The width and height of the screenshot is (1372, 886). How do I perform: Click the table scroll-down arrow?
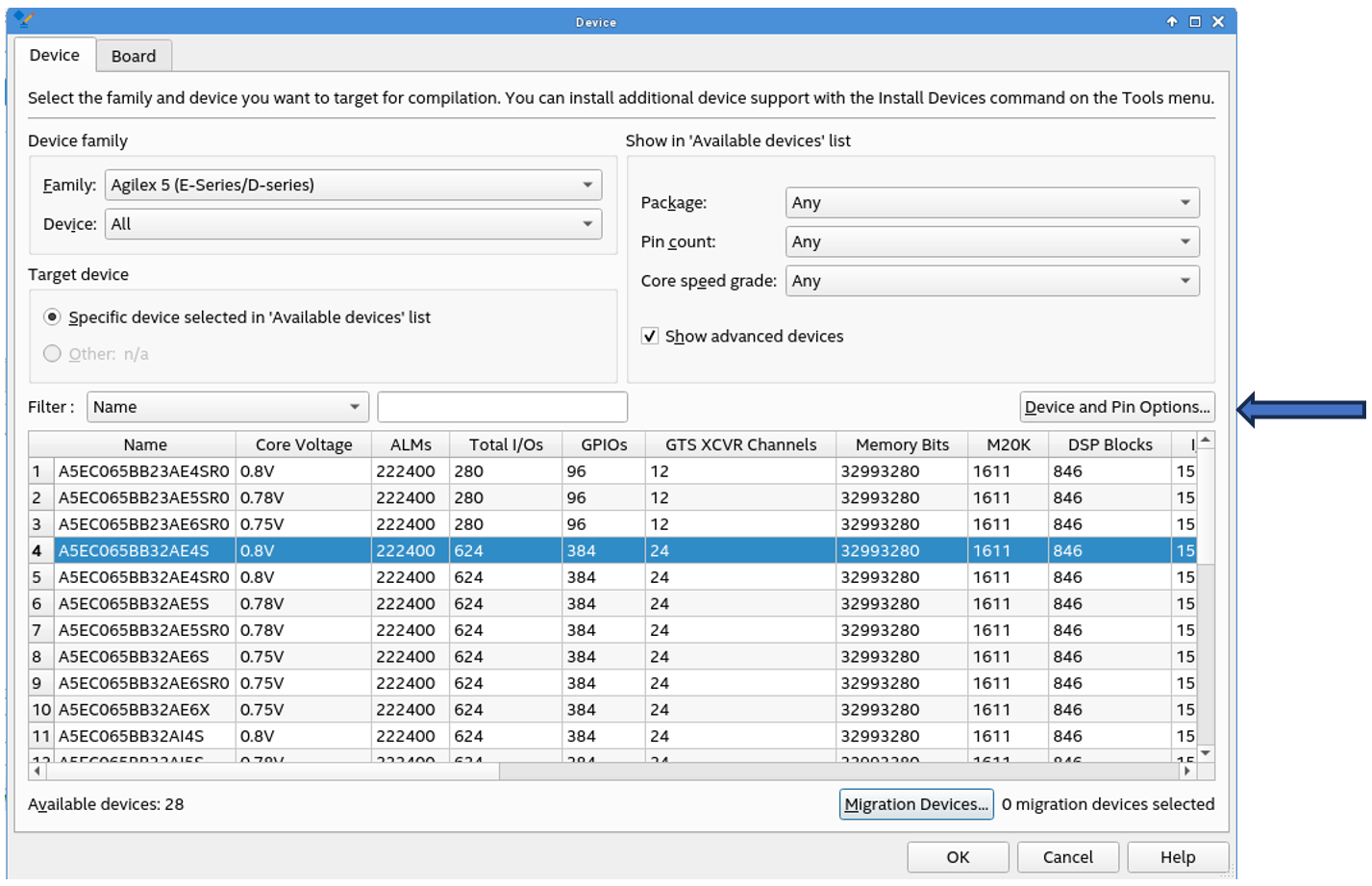tap(1205, 752)
